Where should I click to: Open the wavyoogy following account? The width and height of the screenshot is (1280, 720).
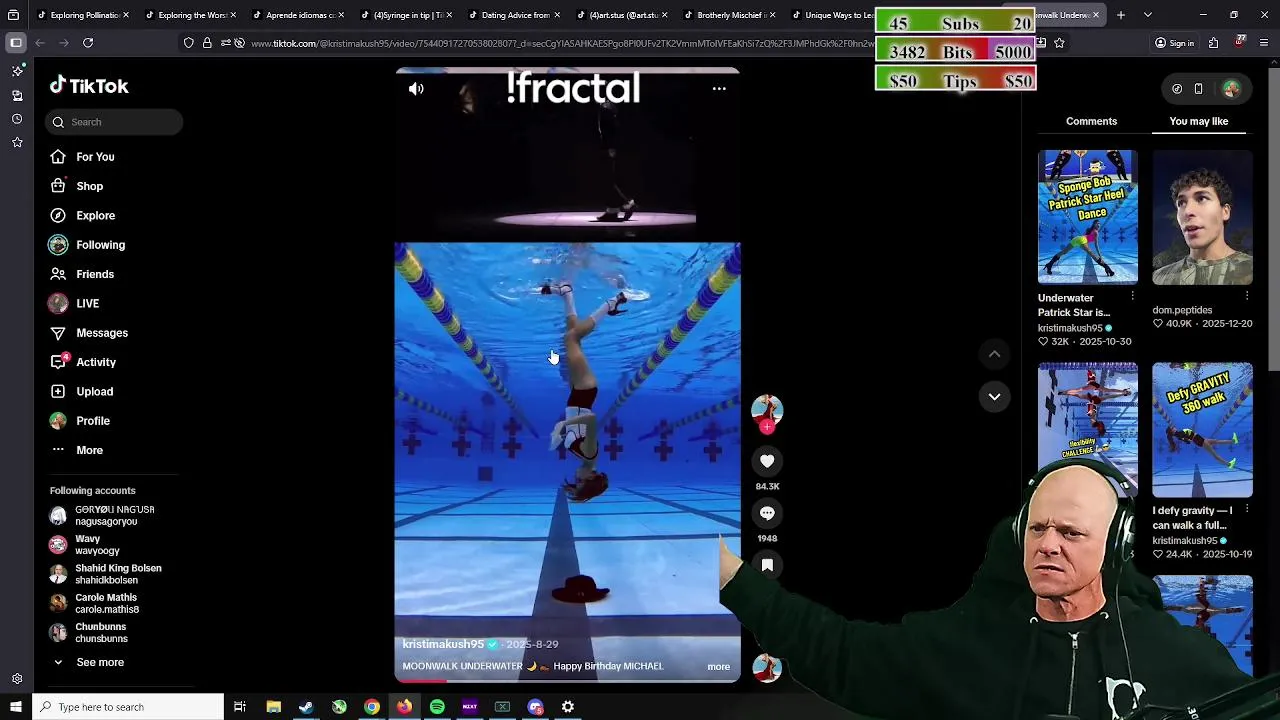pyautogui.click(x=98, y=545)
